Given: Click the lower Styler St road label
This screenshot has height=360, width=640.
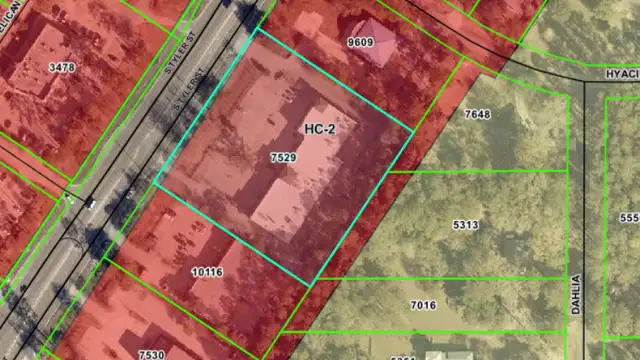Looking at the screenshot, I should point(189,89).
